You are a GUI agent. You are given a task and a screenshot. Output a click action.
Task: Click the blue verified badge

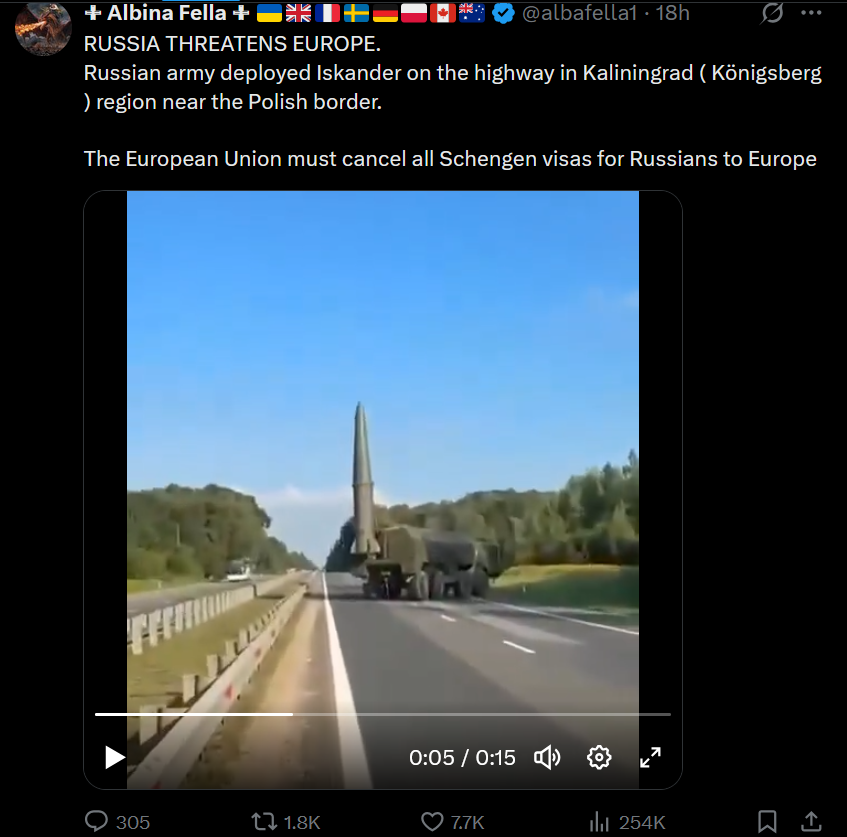tap(503, 14)
